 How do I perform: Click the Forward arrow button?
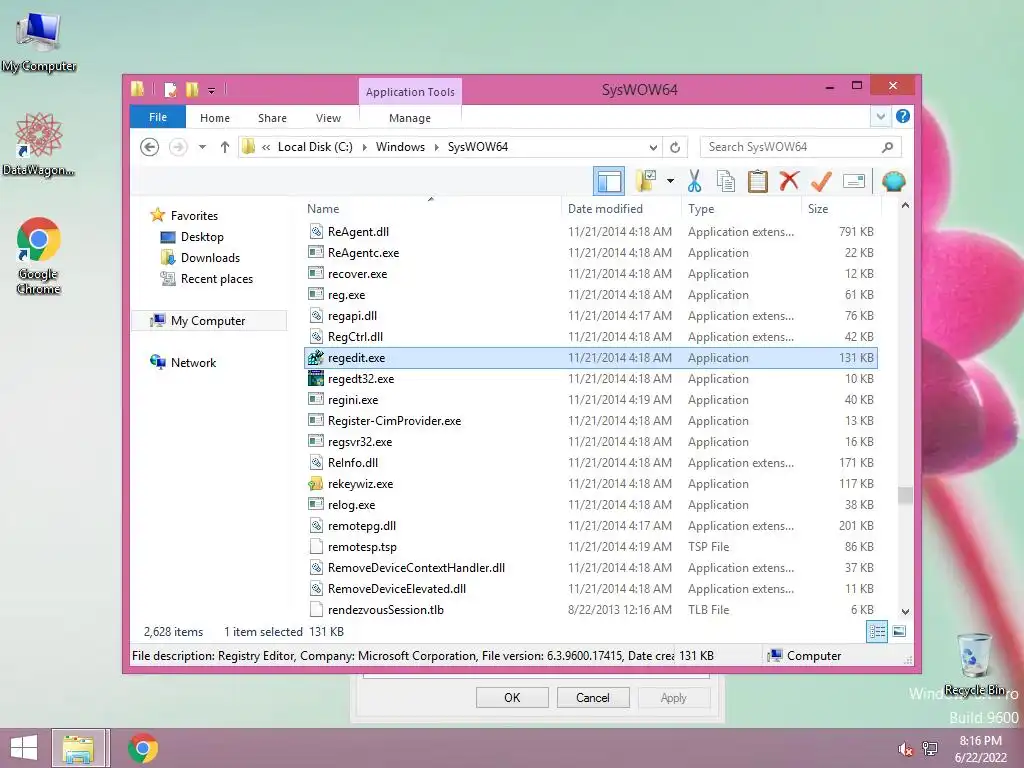pos(178,147)
